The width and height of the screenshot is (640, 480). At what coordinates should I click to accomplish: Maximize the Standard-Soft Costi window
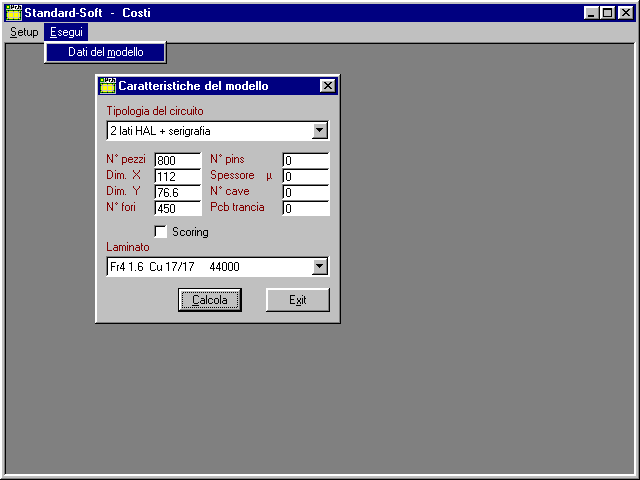tap(607, 13)
